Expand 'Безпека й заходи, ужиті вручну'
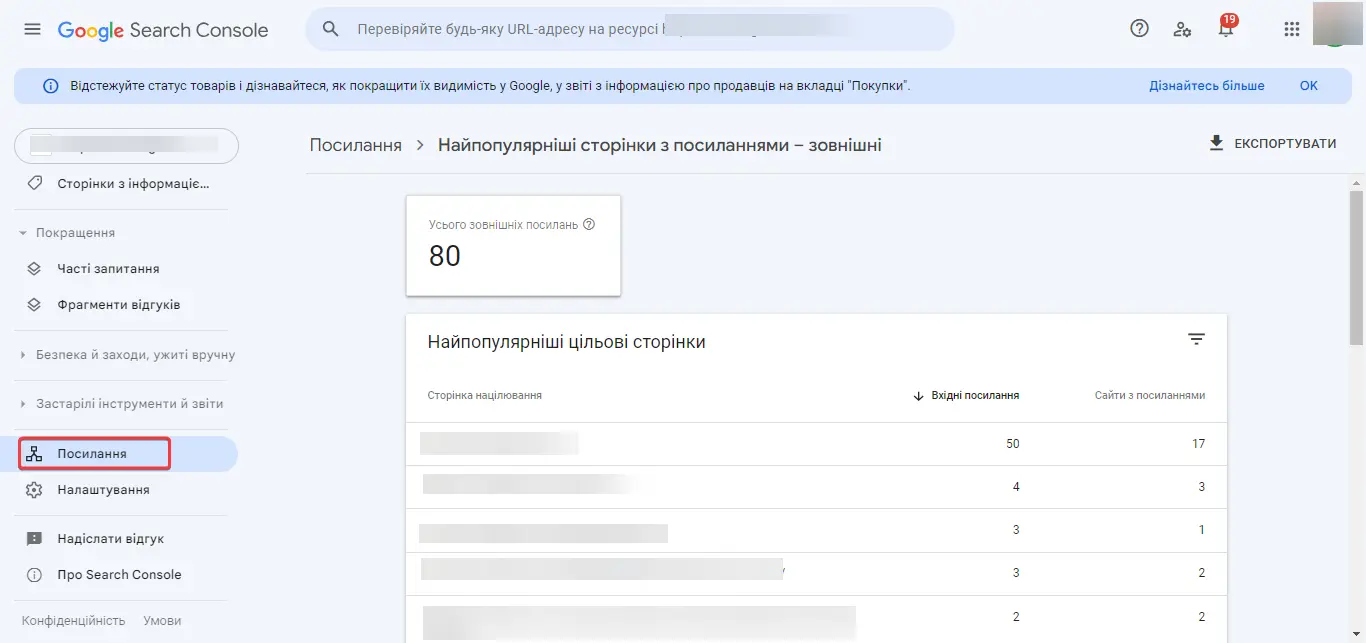1366x643 pixels. pos(126,355)
